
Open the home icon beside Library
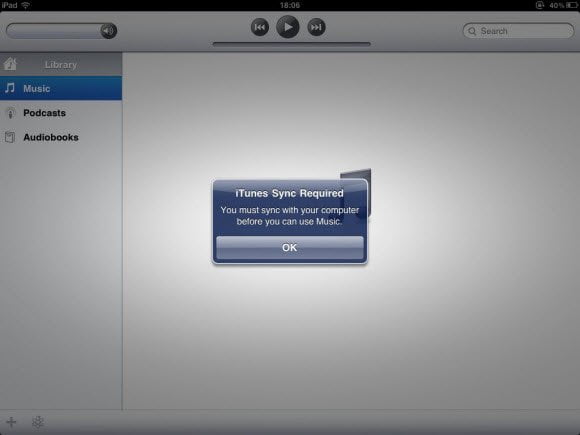[10, 64]
